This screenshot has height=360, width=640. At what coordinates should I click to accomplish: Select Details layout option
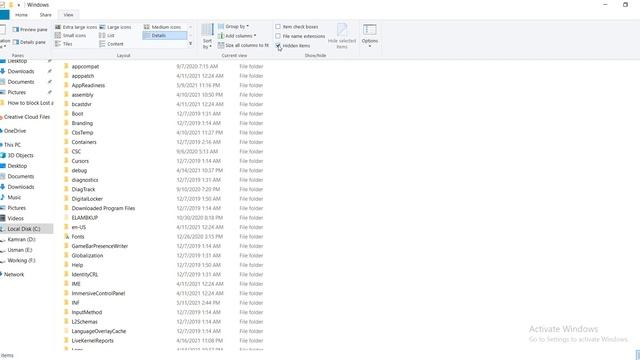[164, 36]
